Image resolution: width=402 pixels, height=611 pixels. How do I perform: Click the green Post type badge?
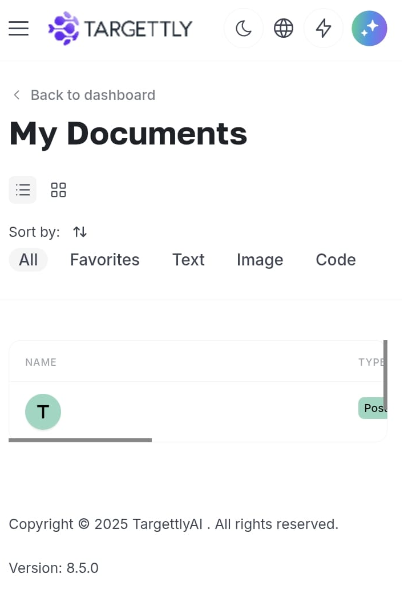pyautogui.click(x=372, y=408)
